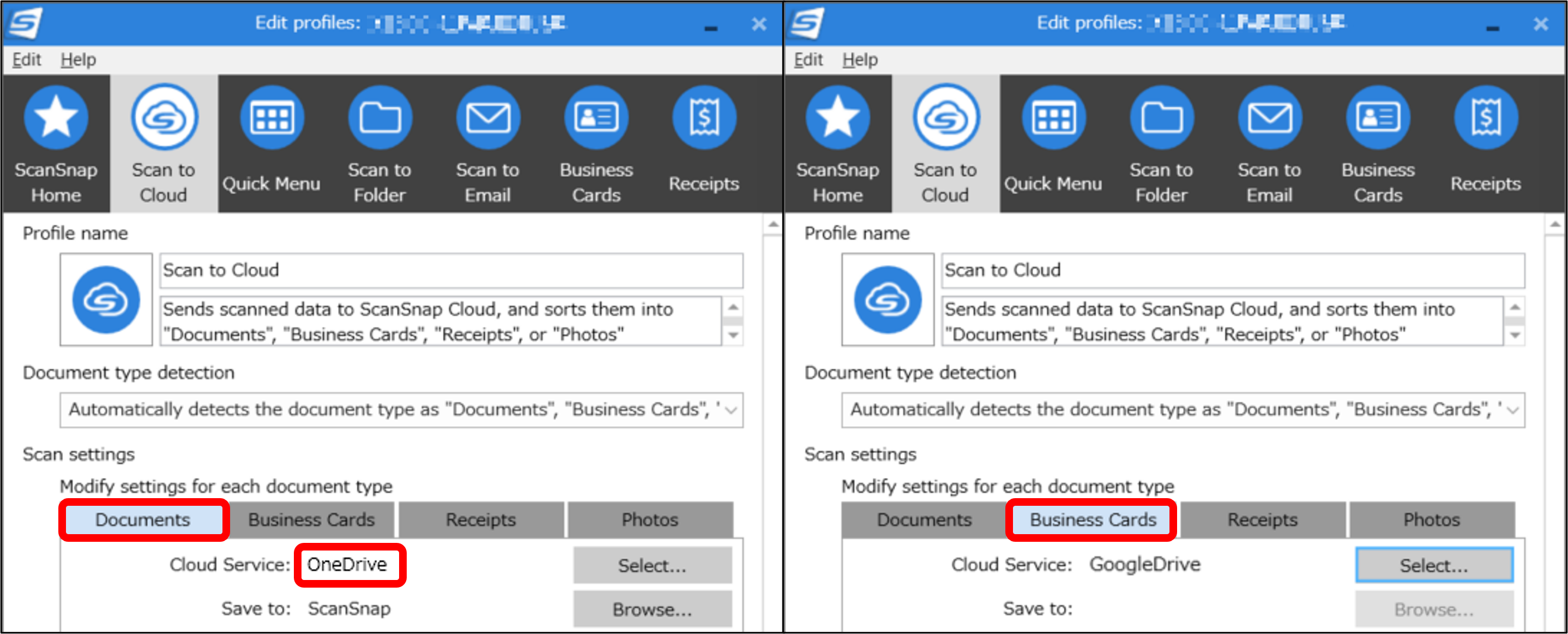Screen dimensions: 1568x634
Task: Pick Scan to Folder profile in right window
Action: pos(1161,145)
